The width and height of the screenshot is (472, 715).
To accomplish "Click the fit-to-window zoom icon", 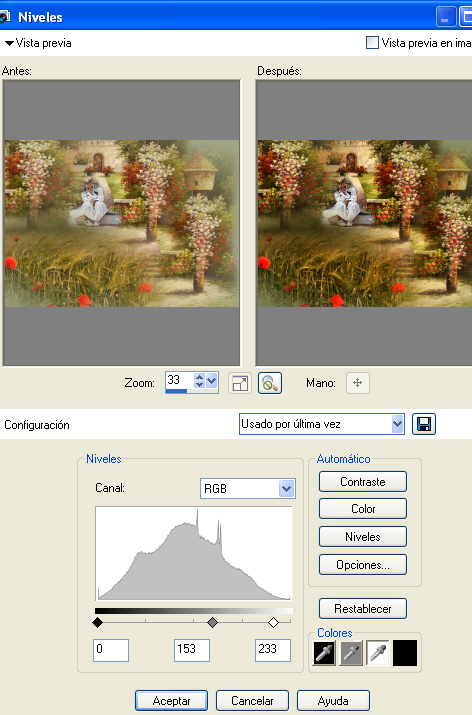I will pos(240,383).
